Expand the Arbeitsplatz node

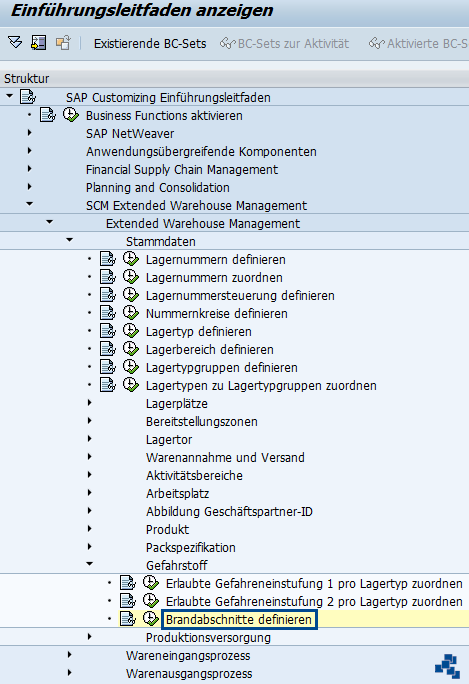89,492
